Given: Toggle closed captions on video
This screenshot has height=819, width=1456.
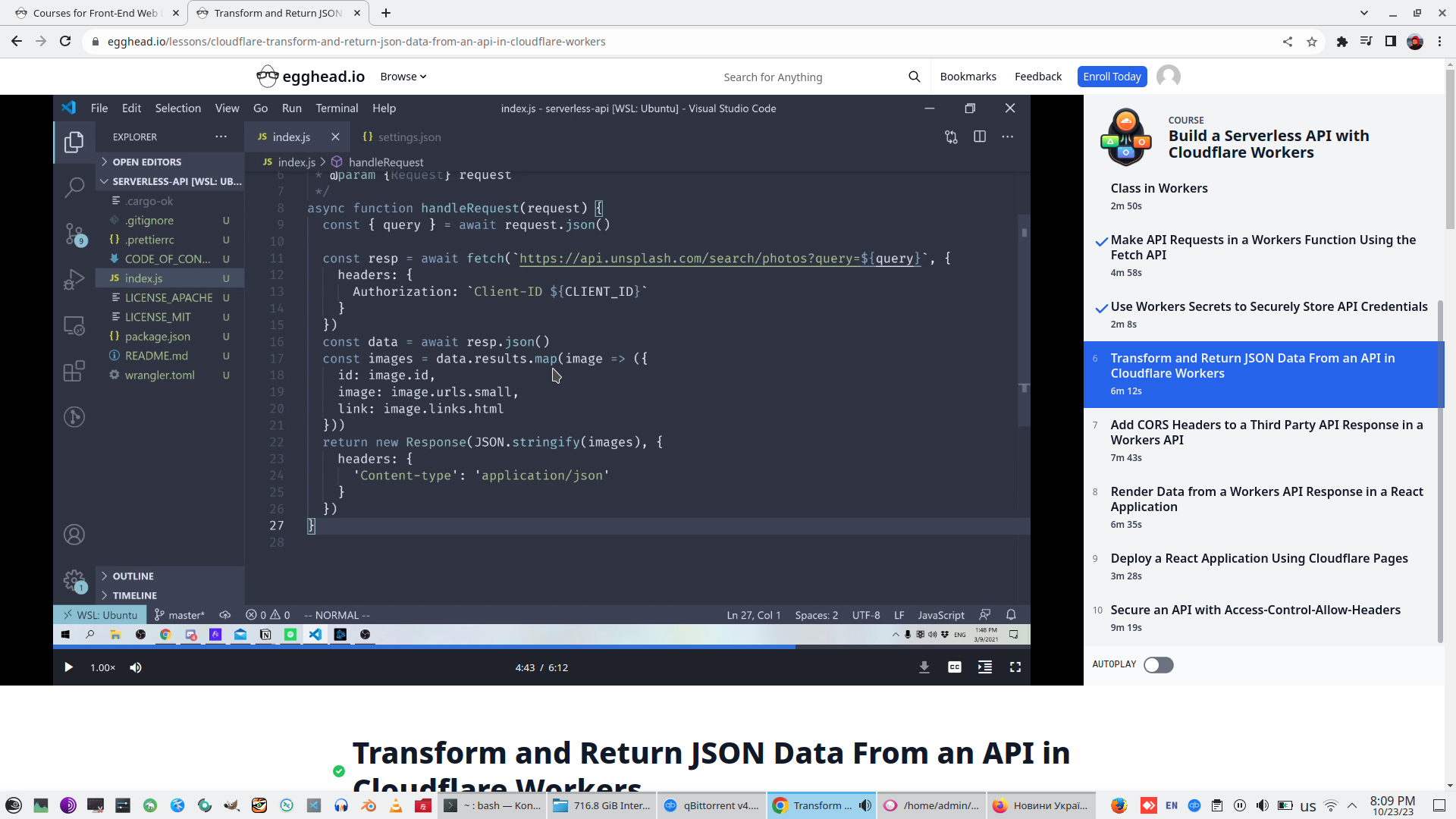Looking at the screenshot, I should (955, 667).
